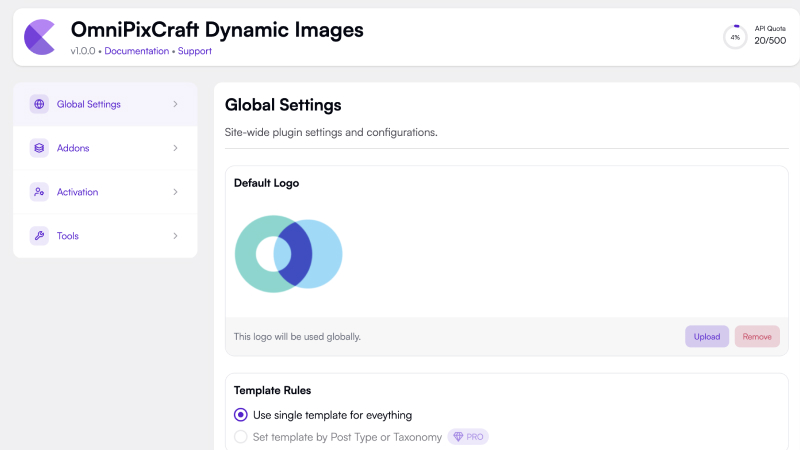Viewport: 800px width, 450px height.
Task: Click the Upload logo button
Action: click(707, 337)
